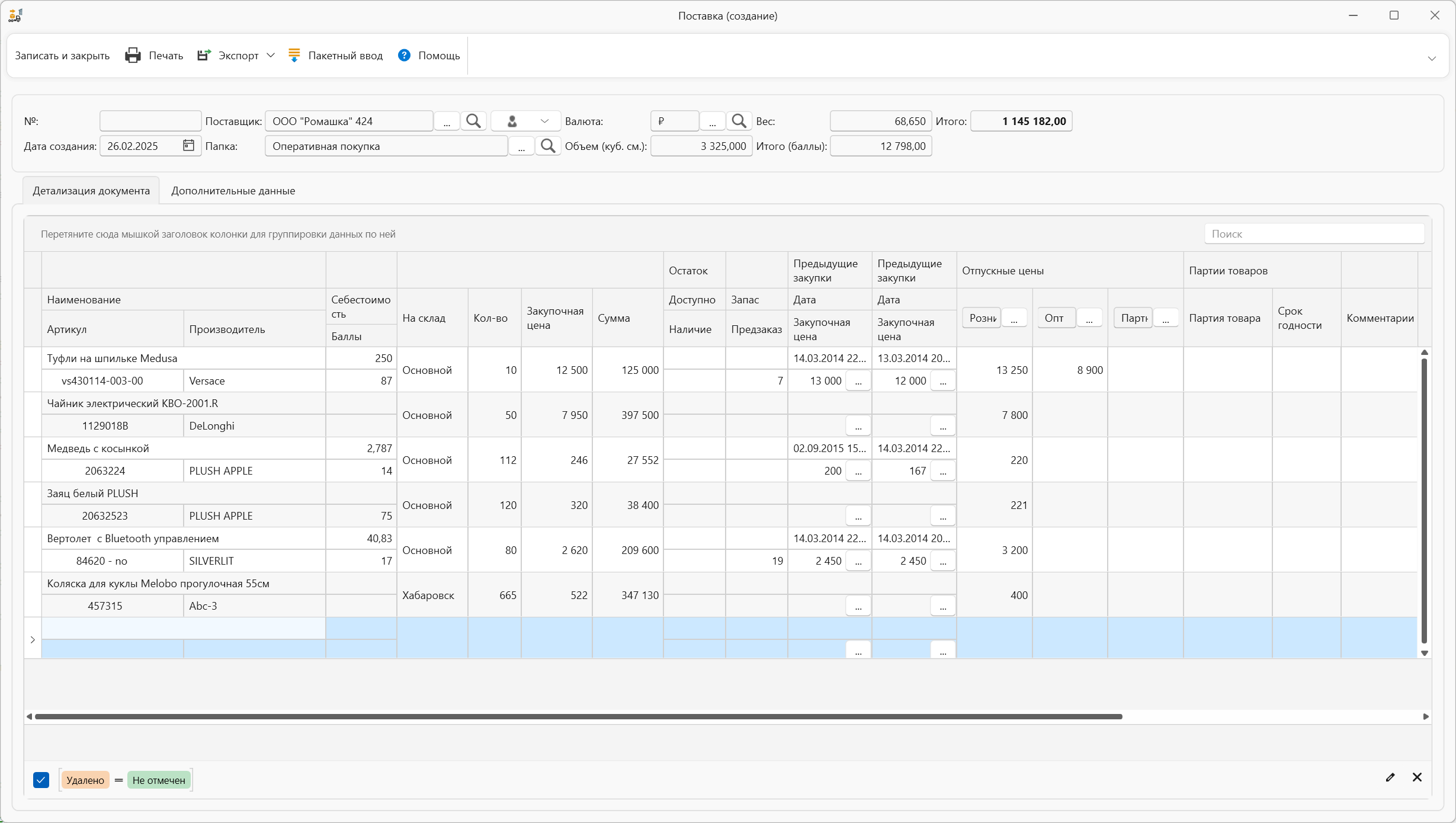Open currency selection ellipsis button

point(713,121)
